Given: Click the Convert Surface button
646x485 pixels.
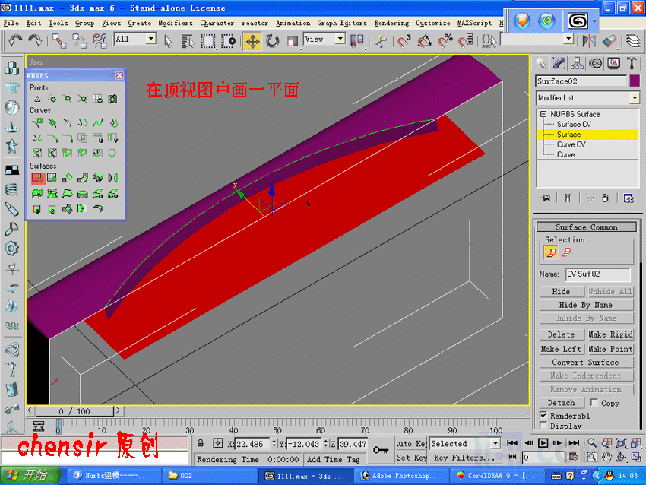Looking at the screenshot, I should point(586,362).
